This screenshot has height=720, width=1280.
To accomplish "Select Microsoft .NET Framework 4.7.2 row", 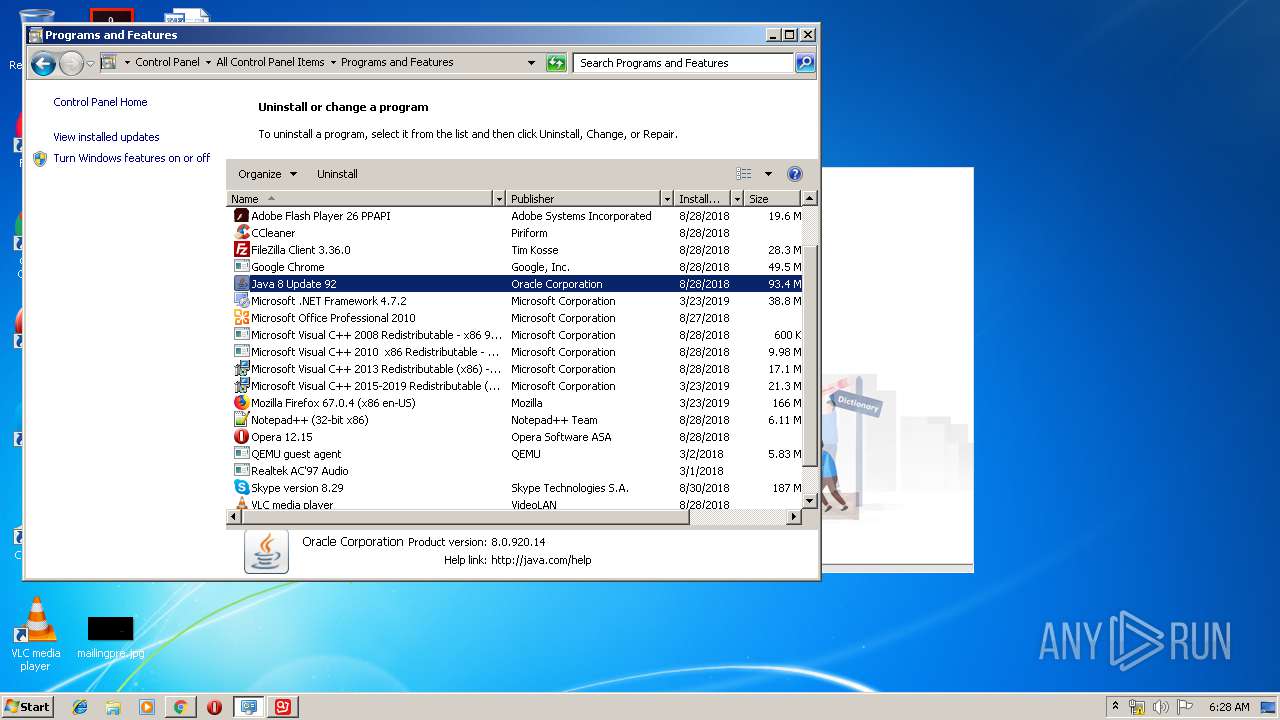I will pos(516,301).
